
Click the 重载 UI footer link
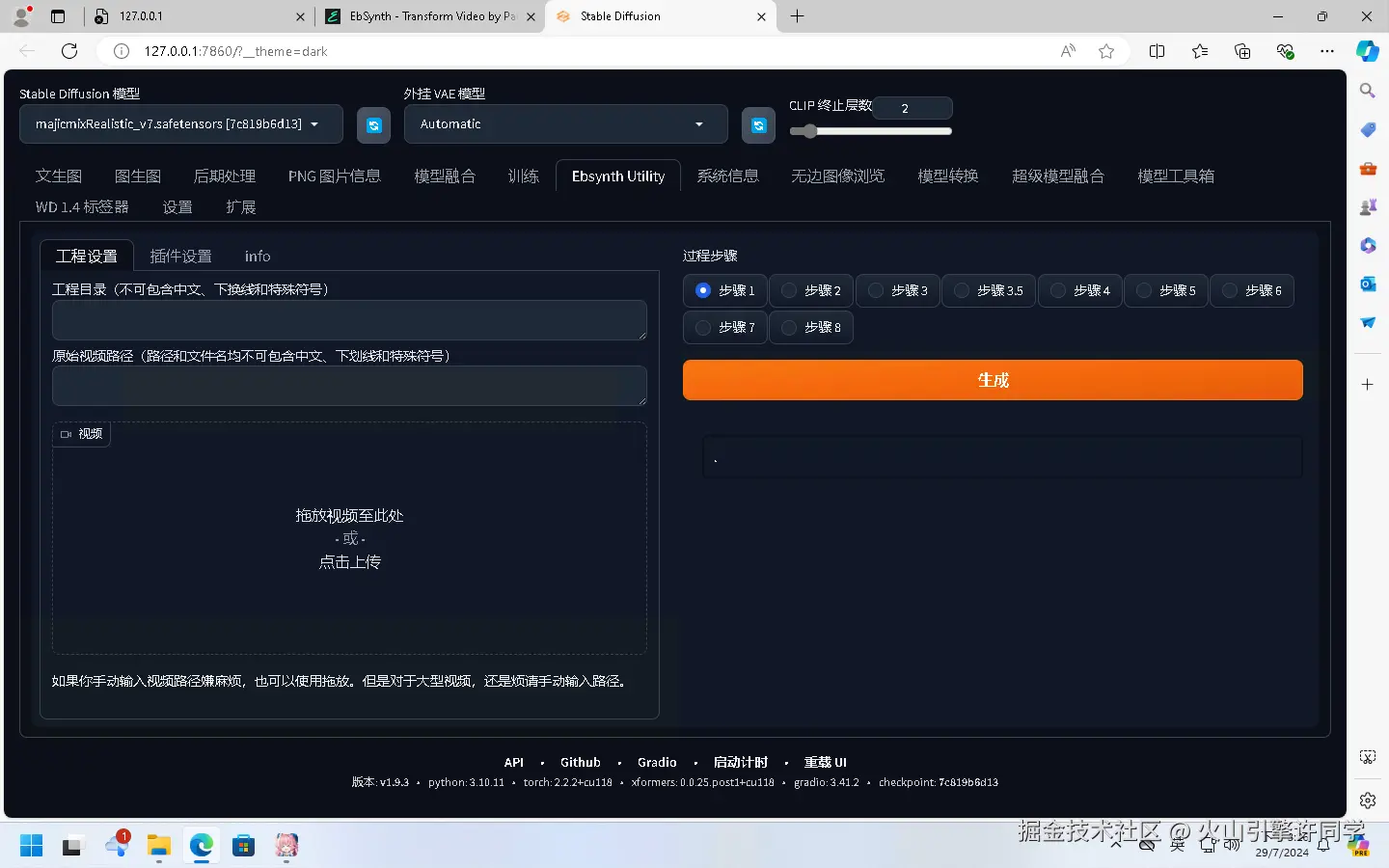[x=826, y=762]
